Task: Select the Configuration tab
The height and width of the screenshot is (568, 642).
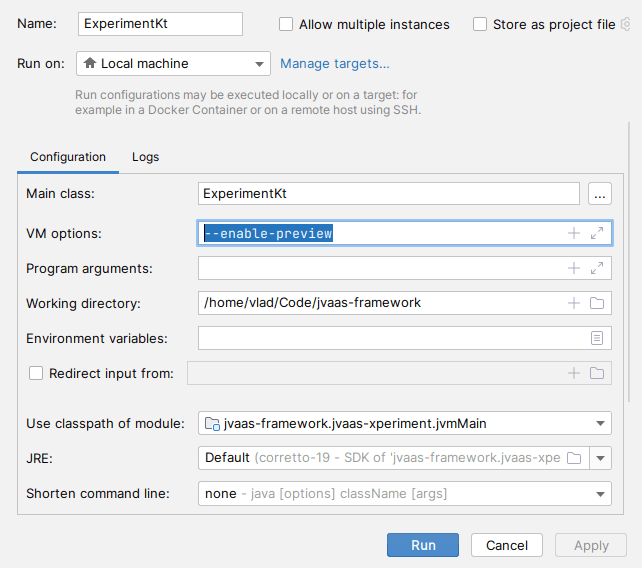Action: click(68, 157)
